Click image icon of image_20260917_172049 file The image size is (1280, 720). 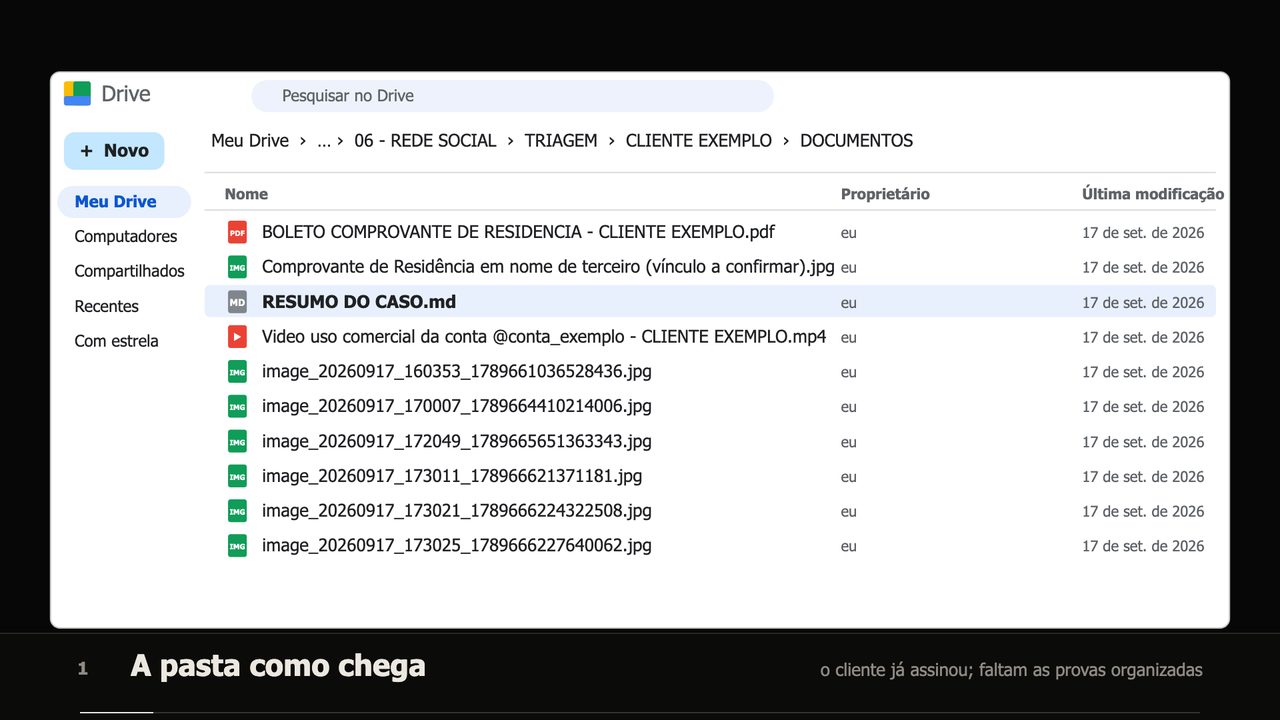coord(237,441)
